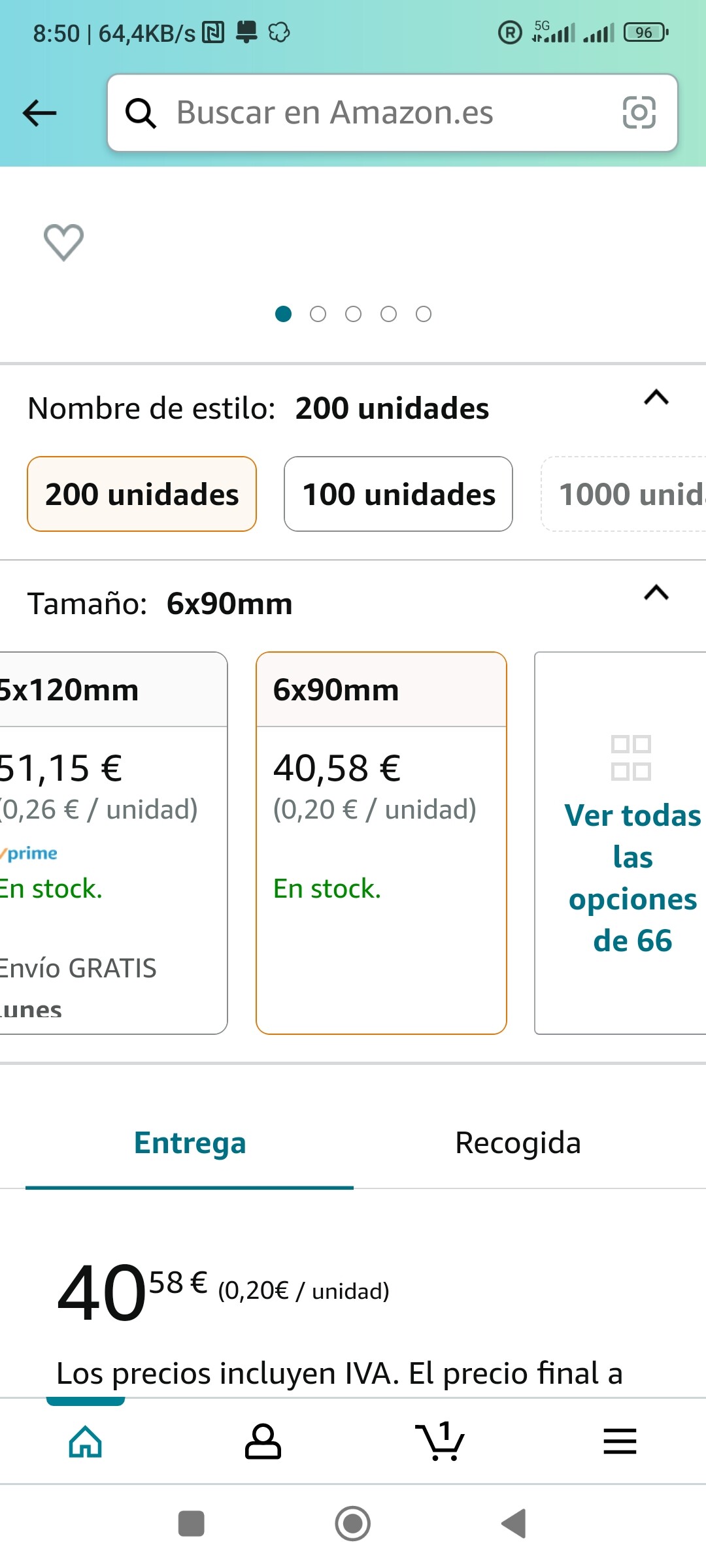Image resolution: width=706 pixels, height=1568 pixels.
Task: Switch to the Recogida tab
Action: (x=518, y=1143)
